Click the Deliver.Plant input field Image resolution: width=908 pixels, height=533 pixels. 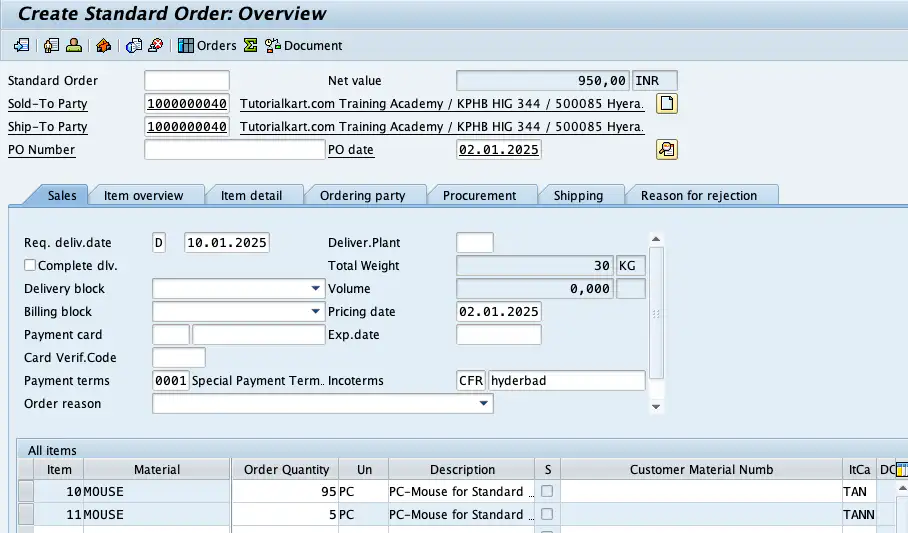click(x=475, y=242)
